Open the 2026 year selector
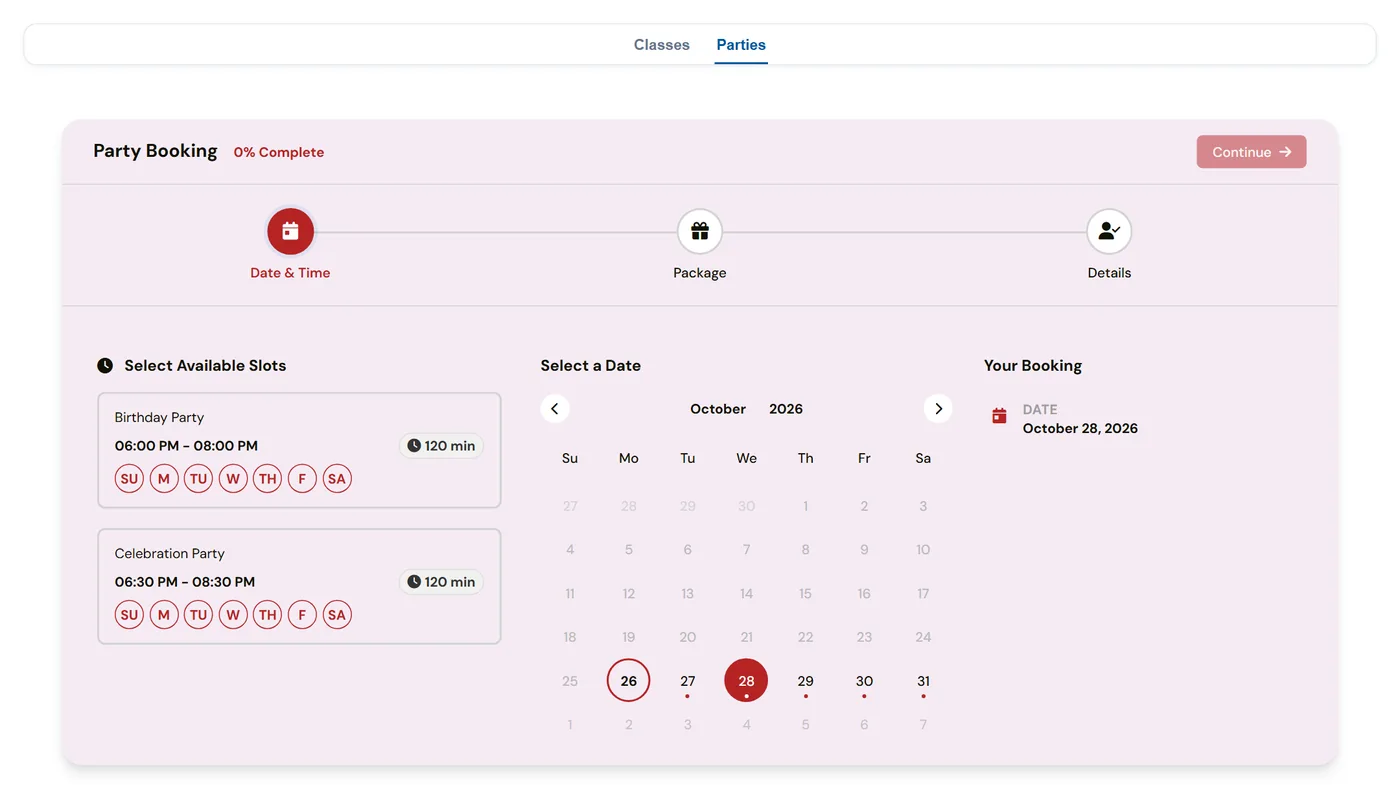Image resolution: width=1400 pixels, height=785 pixels. point(786,409)
